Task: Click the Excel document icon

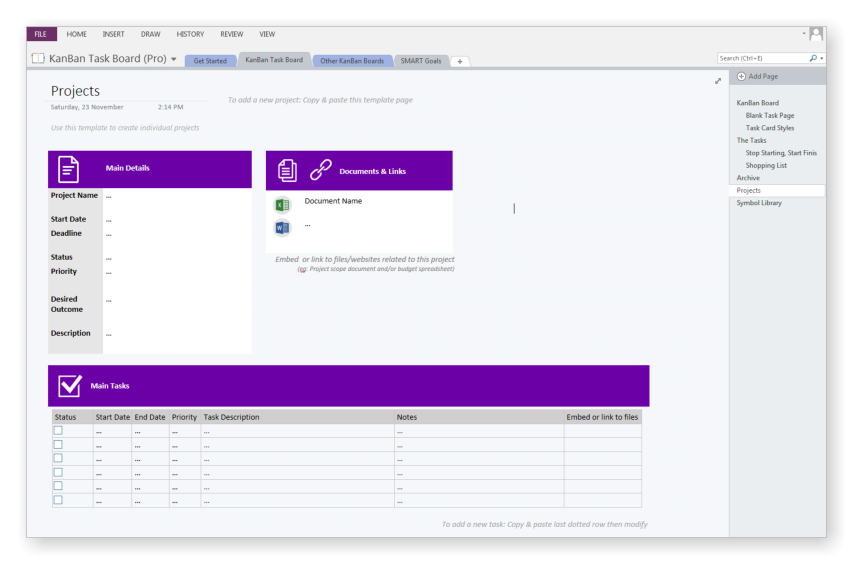Action: (x=282, y=205)
